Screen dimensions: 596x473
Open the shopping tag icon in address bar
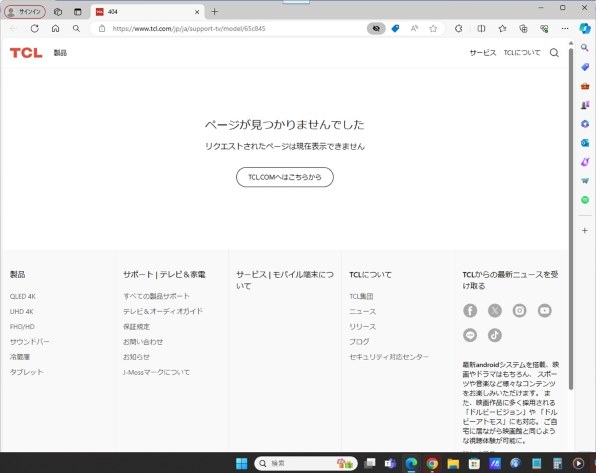coord(395,29)
